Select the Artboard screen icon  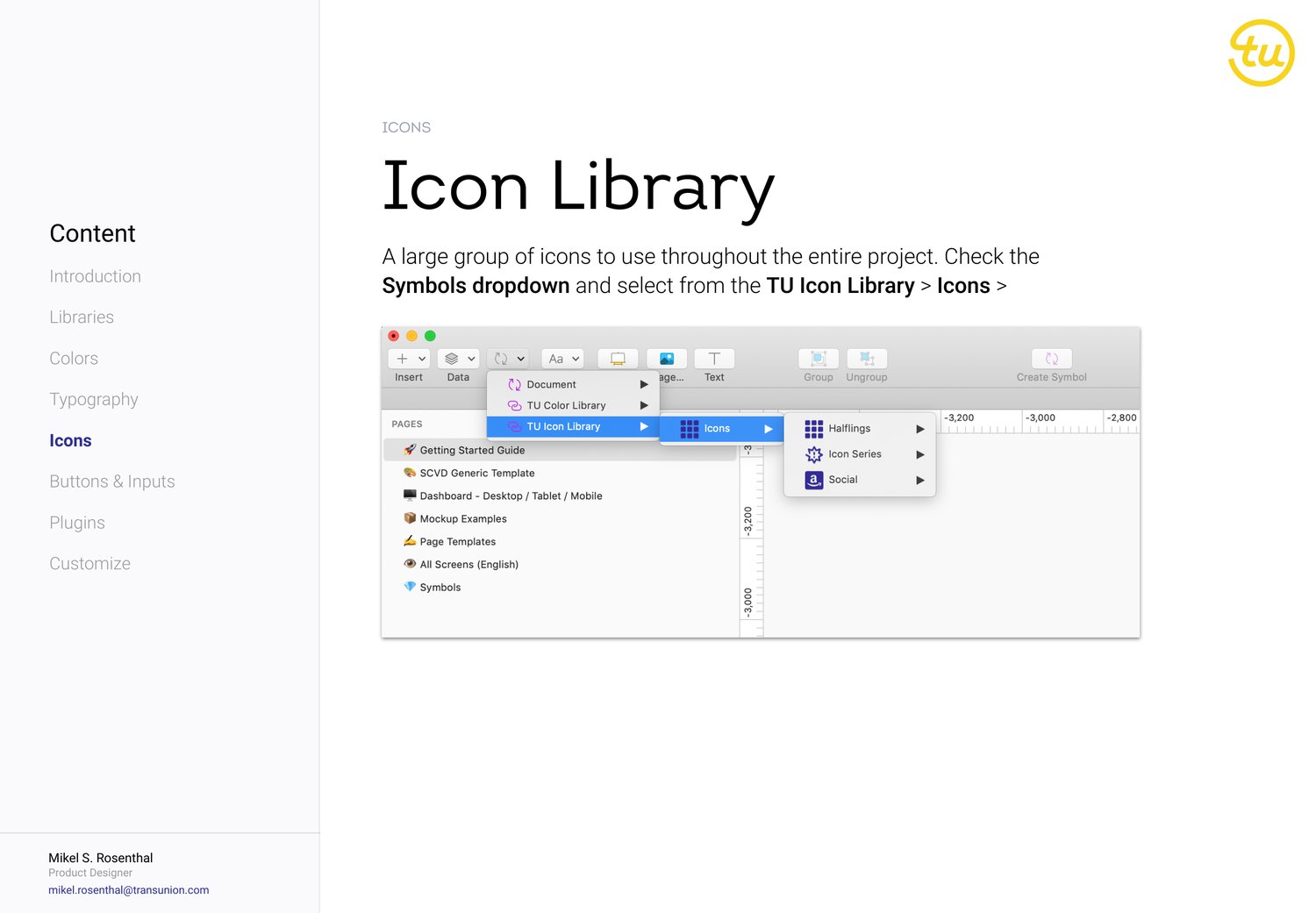click(618, 359)
